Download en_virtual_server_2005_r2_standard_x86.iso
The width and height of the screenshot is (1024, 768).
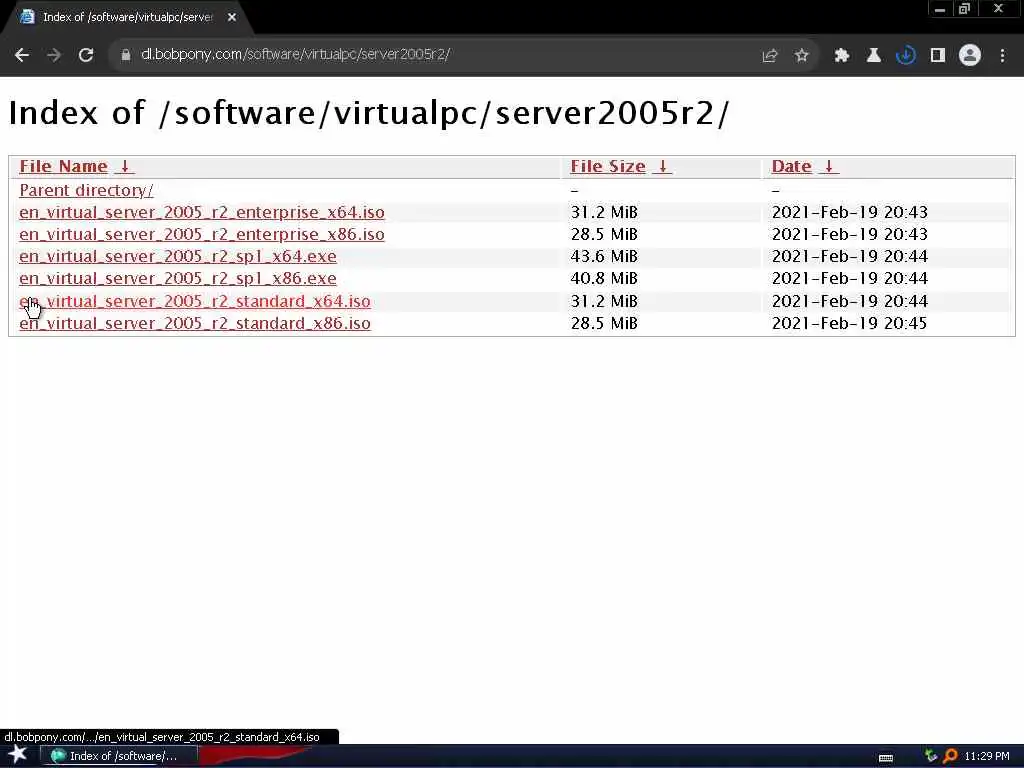(x=195, y=324)
